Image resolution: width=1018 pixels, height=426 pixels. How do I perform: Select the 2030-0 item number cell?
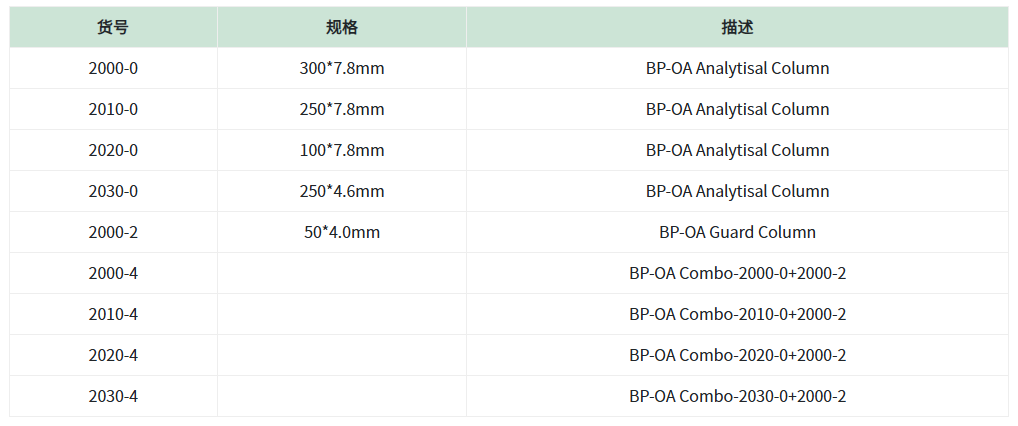tap(113, 191)
